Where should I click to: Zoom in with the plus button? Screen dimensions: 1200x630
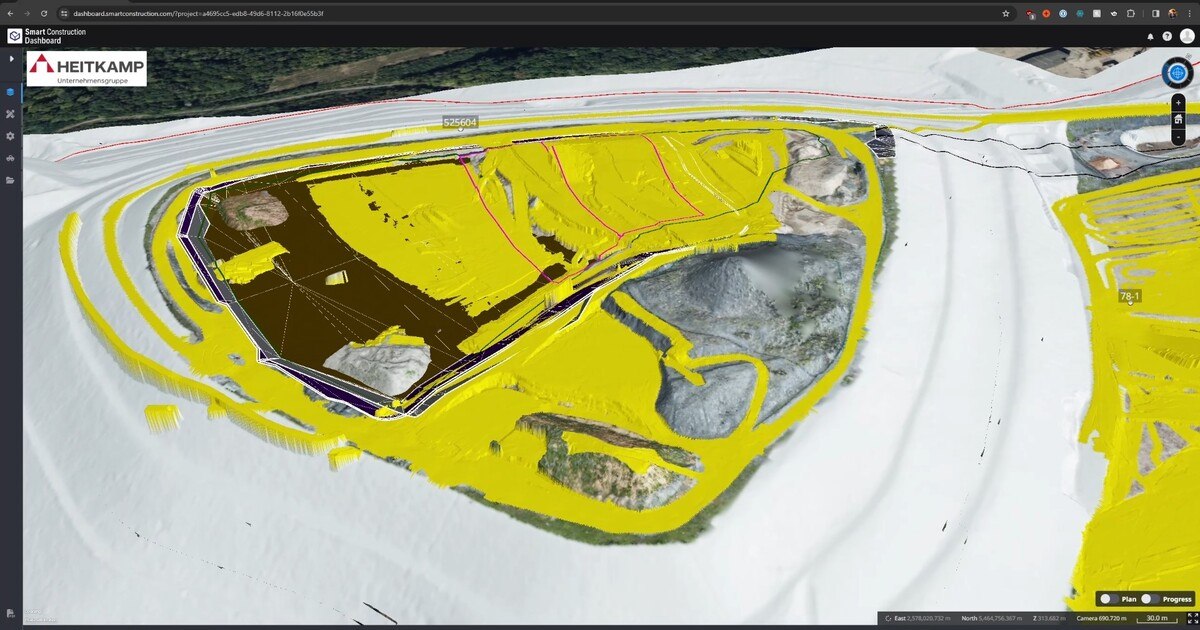(x=1179, y=102)
